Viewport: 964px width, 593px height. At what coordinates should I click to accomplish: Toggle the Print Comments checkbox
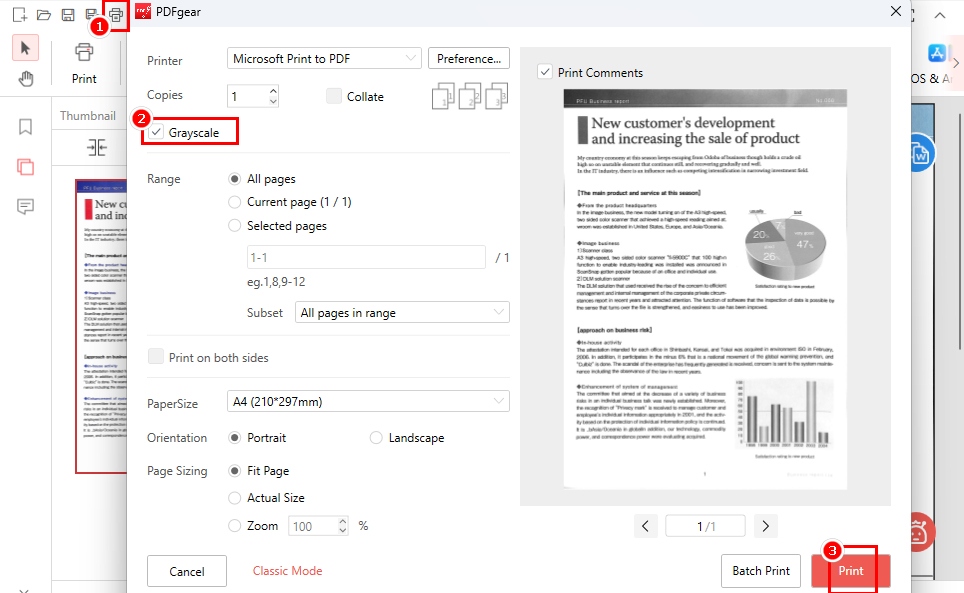(545, 72)
